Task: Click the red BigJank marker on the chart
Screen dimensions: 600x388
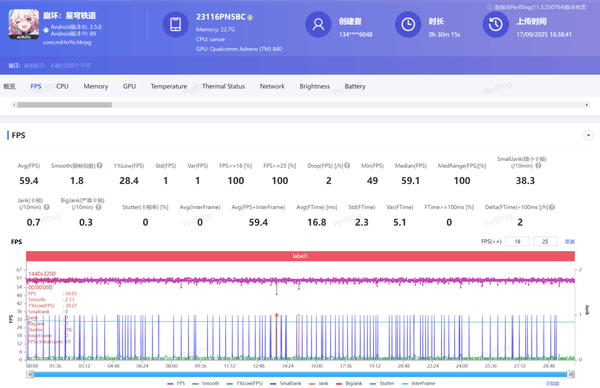Action: [x=276, y=315]
